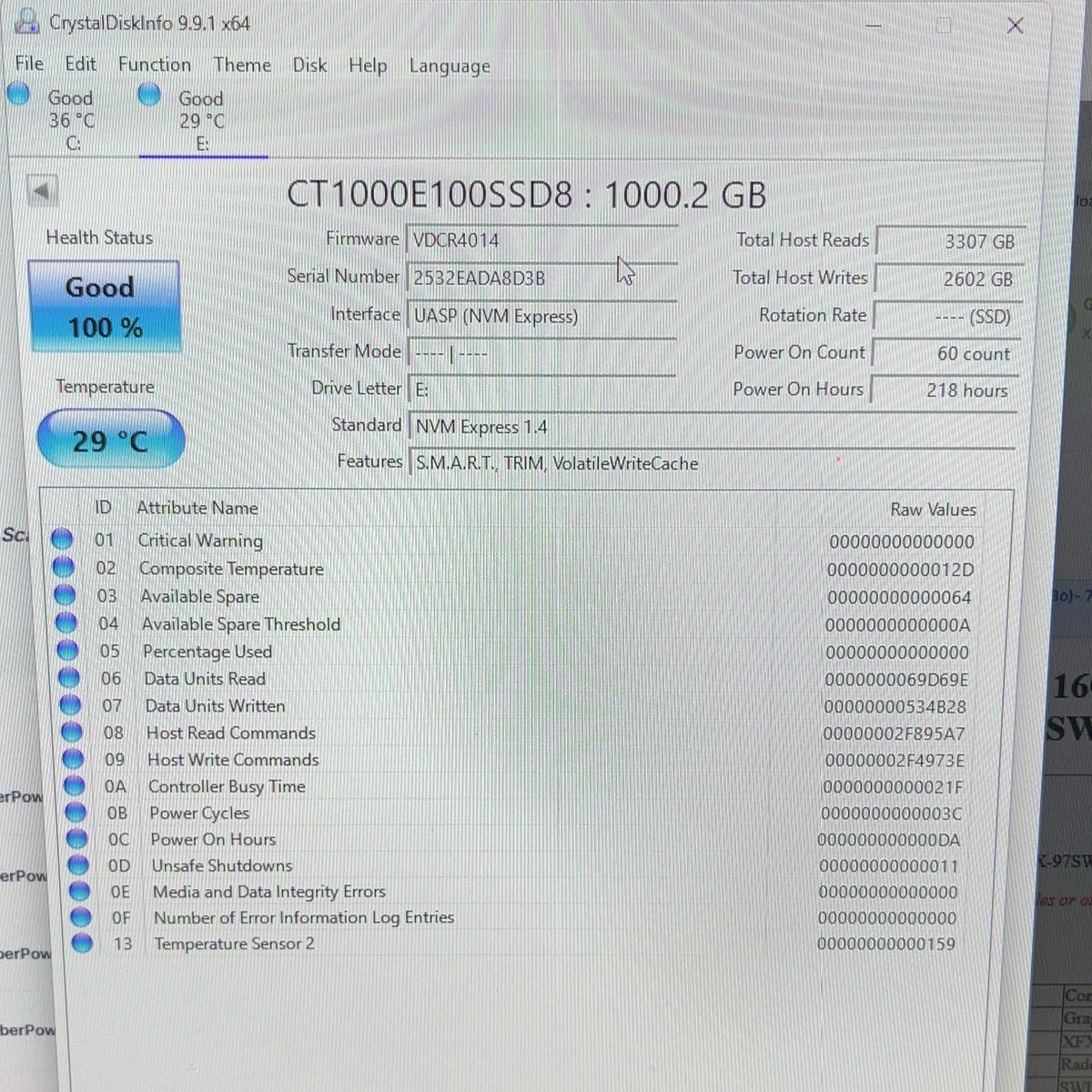This screenshot has width=1092, height=1092.
Task: Click status icon of Controller Busy Time row
Action: pyautogui.click(x=76, y=786)
